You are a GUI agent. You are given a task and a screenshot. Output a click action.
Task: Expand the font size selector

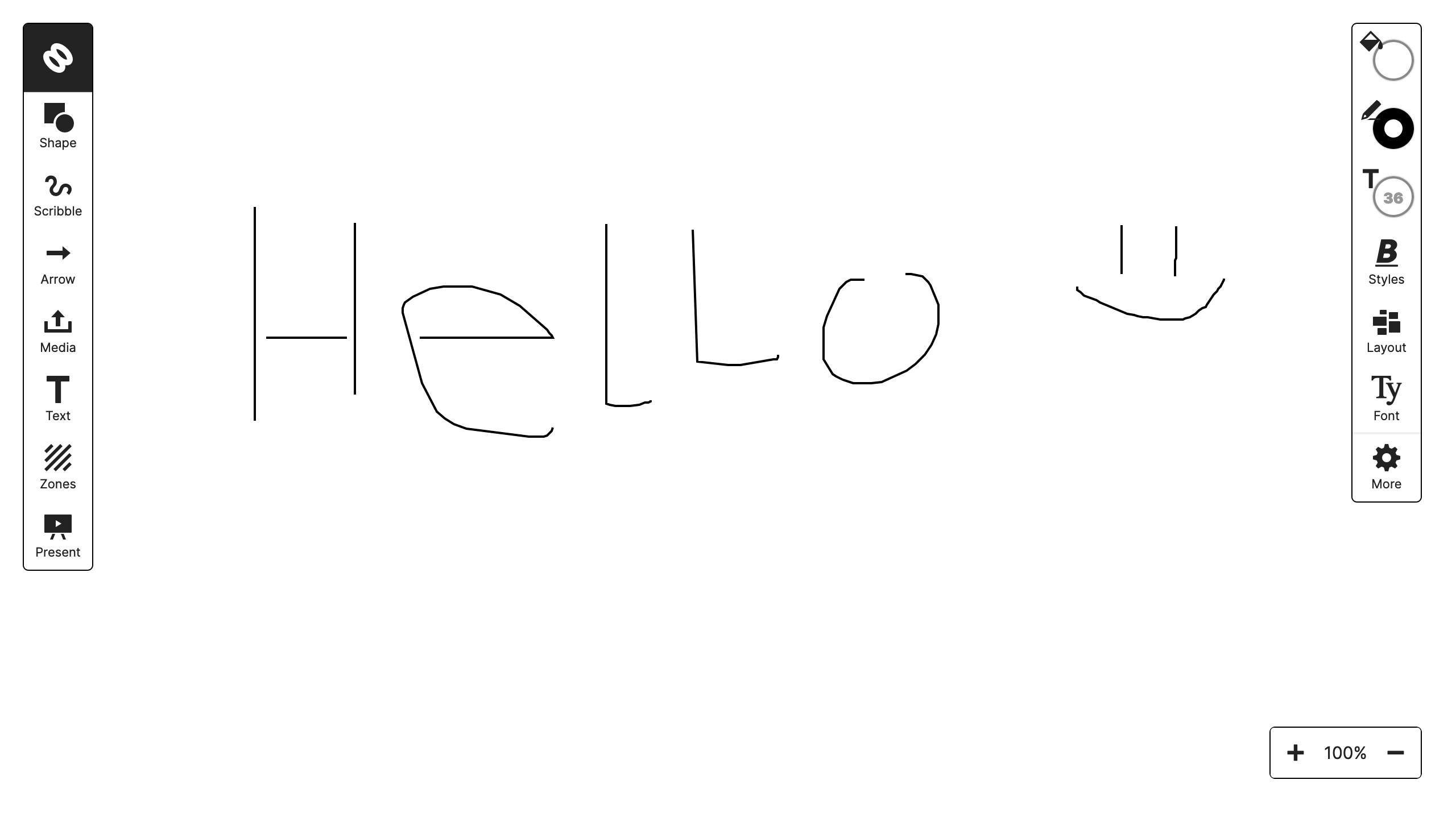point(1393,197)
